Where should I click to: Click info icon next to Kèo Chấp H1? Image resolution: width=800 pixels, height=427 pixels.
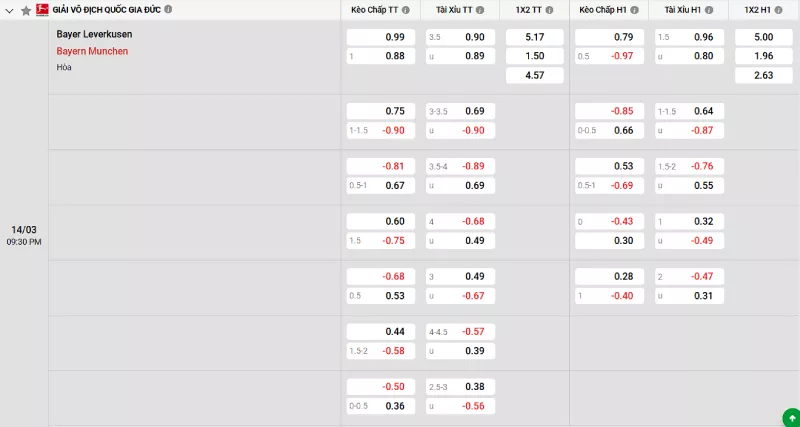(x=633, y=10)
